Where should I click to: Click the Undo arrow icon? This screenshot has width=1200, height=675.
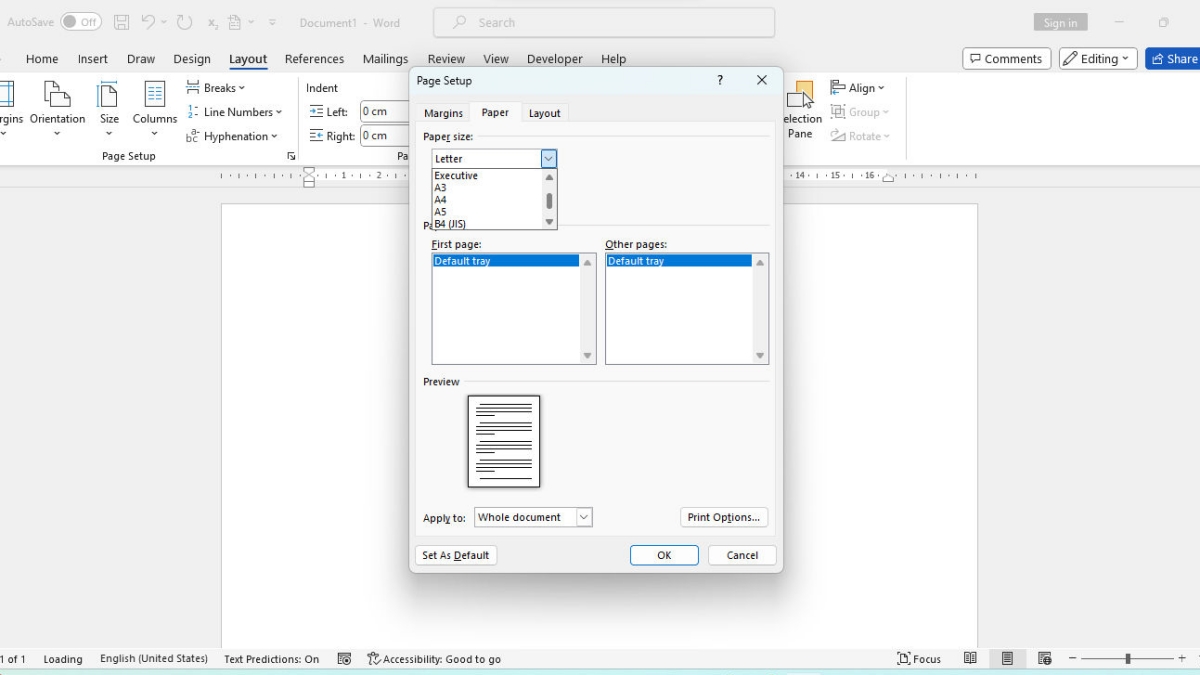coord(149,22)
